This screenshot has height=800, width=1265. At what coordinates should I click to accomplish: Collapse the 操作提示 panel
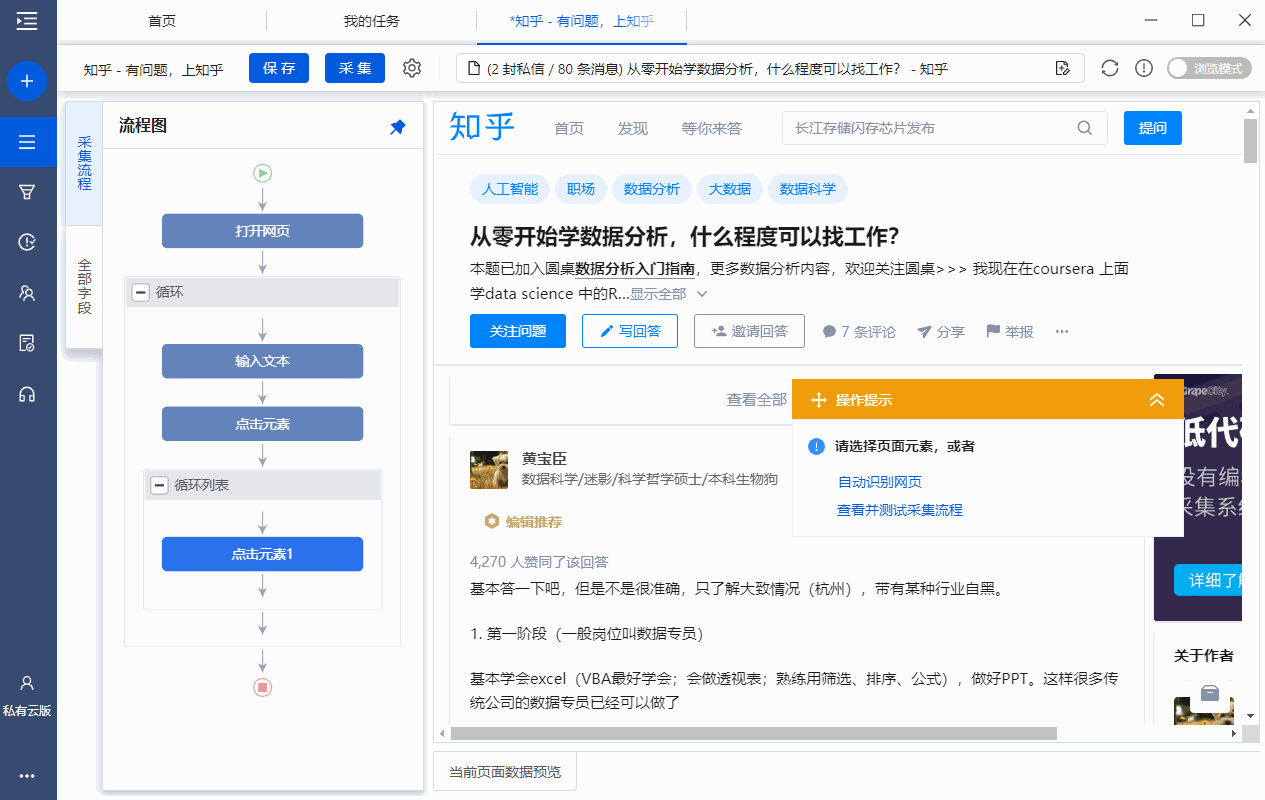pyautogui.click(x=1157, y=400)
